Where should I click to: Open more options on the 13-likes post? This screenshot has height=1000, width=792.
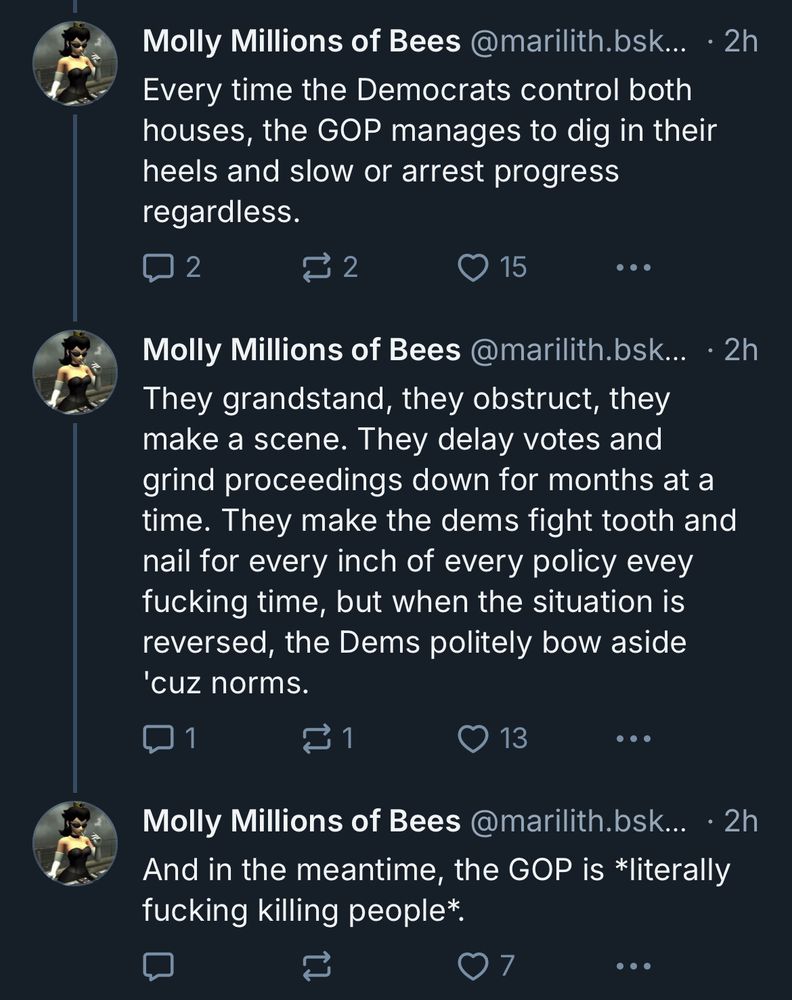pyautogui.click(x=633, y=738)
